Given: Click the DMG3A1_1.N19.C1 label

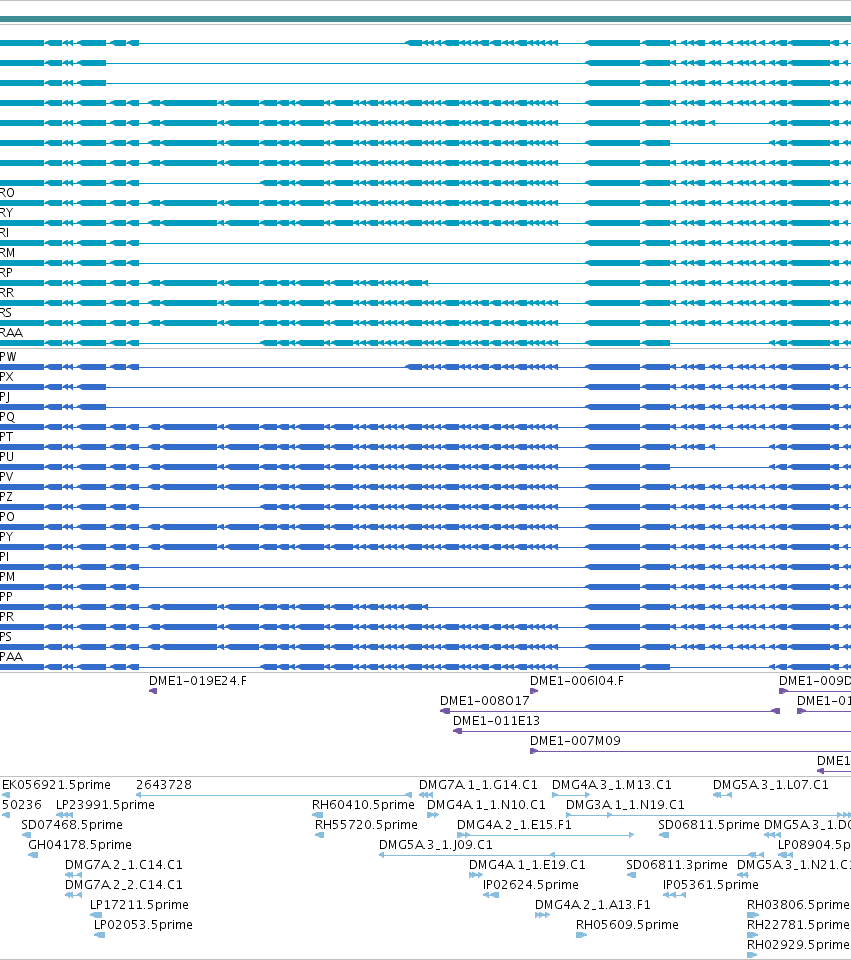Looking at the screenshot, I should [625, 805].
